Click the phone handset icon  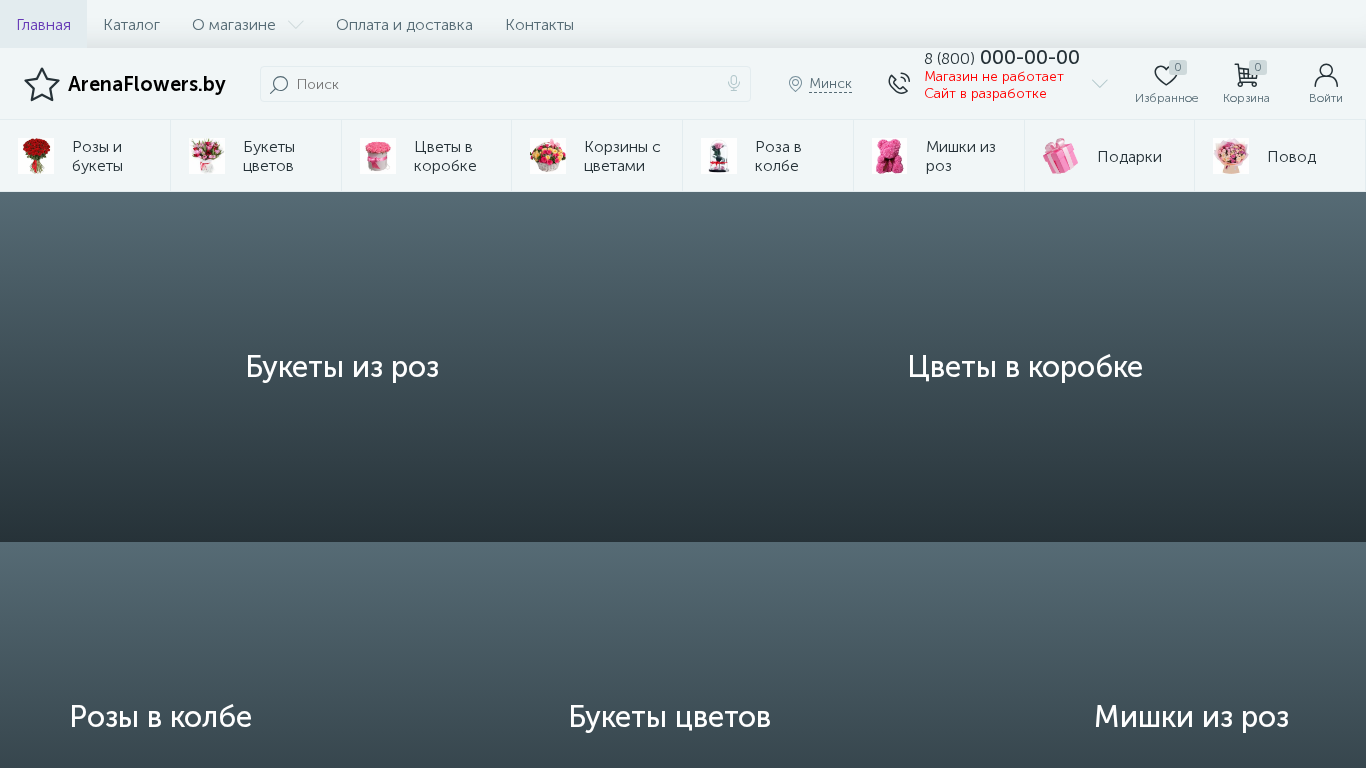[x=899, y=84]
